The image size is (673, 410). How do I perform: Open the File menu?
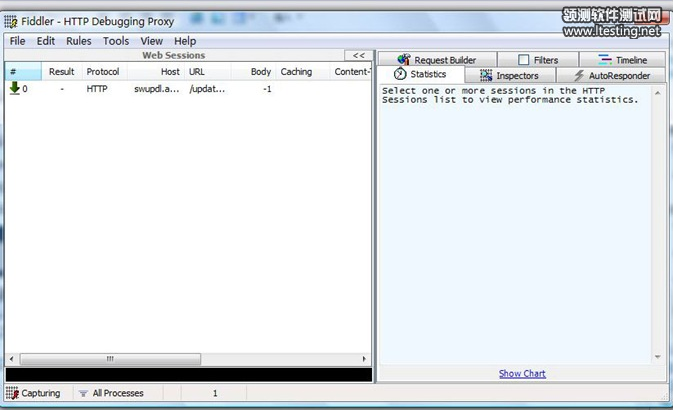coord(18,41)
